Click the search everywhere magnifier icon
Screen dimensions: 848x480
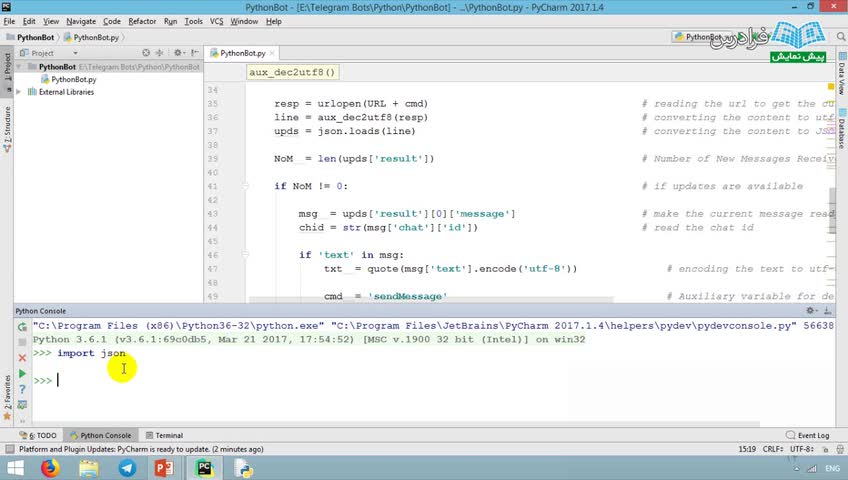tap(840, 37)
